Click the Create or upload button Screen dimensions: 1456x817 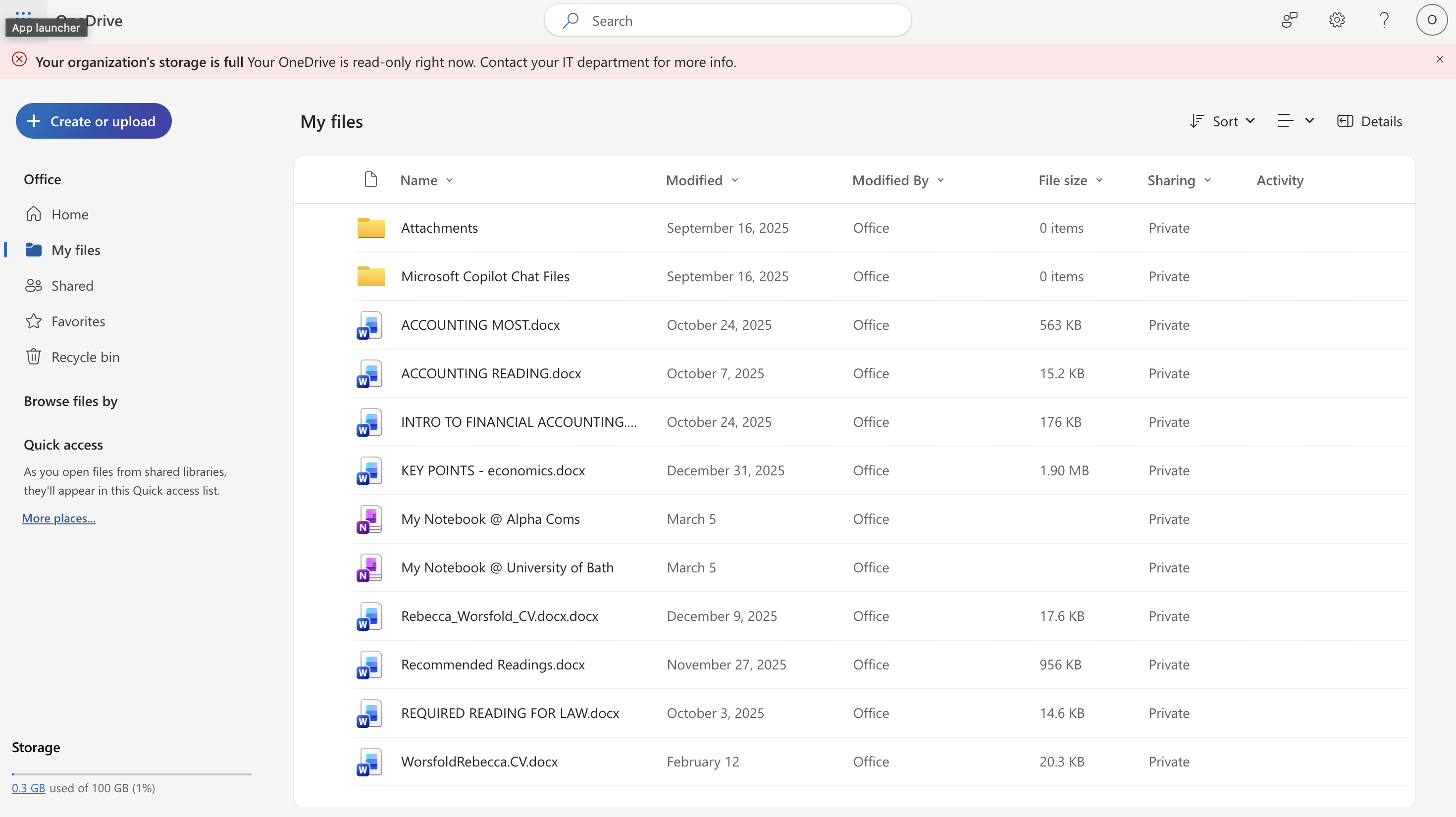(93, 121)
